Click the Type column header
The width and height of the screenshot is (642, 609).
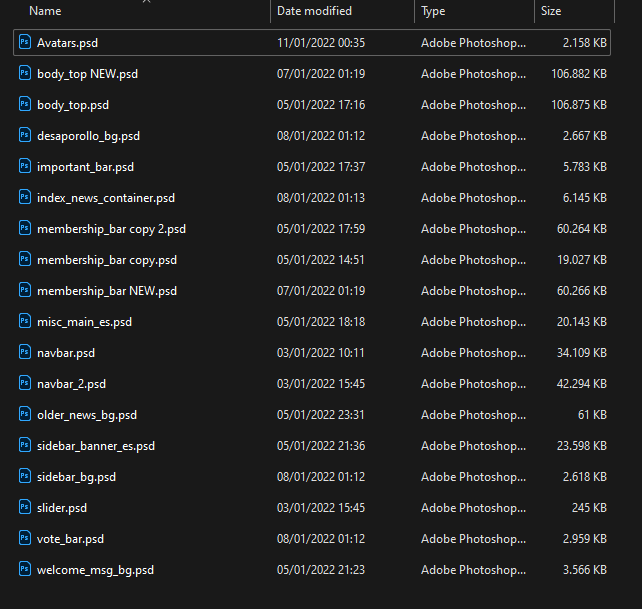point(433,11)
